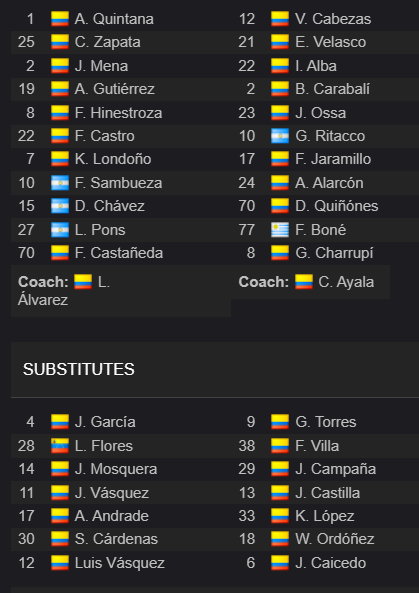Click Venezuela flag next to L. Flores
Screen dimensions: 419x593
point(60,446)
